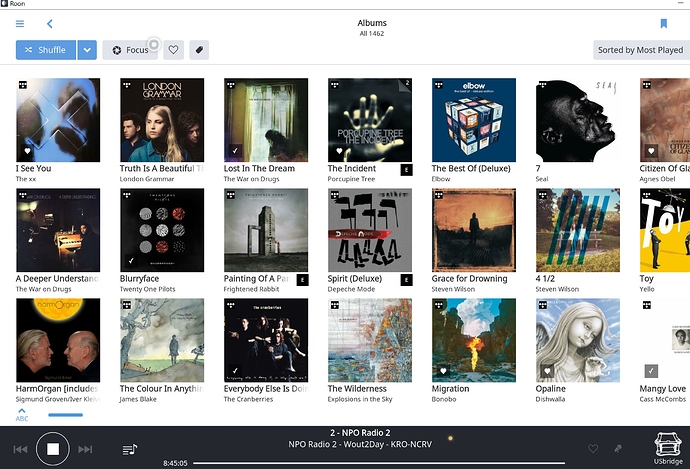
Task: Toggle heart on Citizen Of Glass cover
Action: 651,151
